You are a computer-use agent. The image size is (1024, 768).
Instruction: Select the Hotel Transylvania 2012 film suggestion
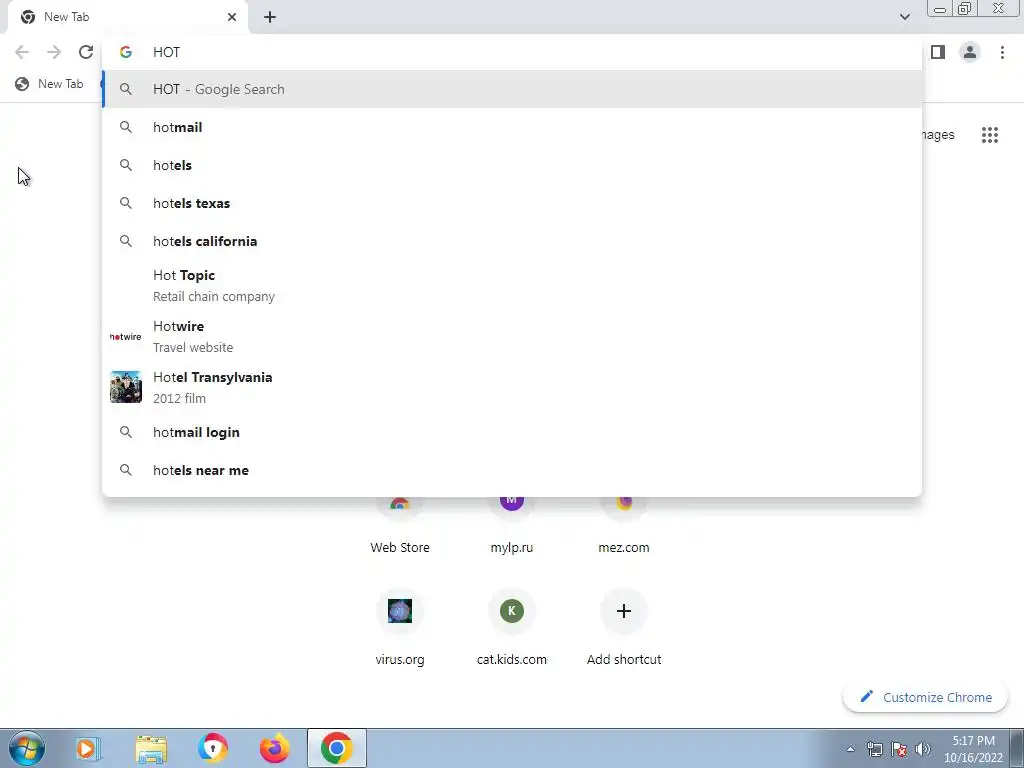click(513, 387)
